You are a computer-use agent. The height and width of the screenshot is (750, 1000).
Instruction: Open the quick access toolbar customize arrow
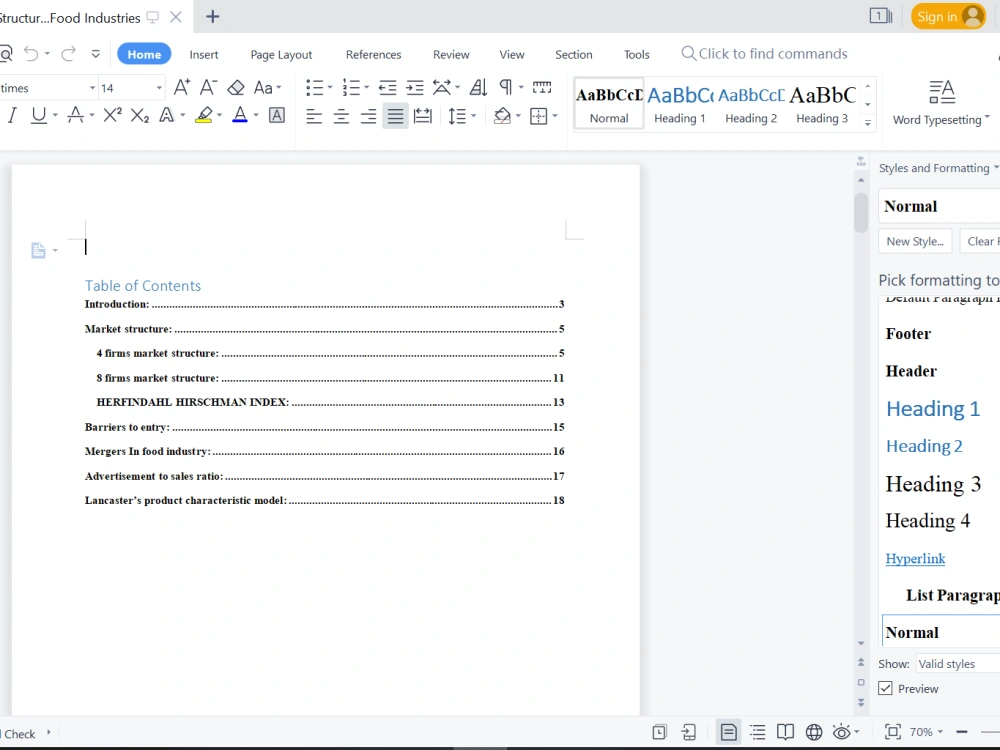click(96, 54)
